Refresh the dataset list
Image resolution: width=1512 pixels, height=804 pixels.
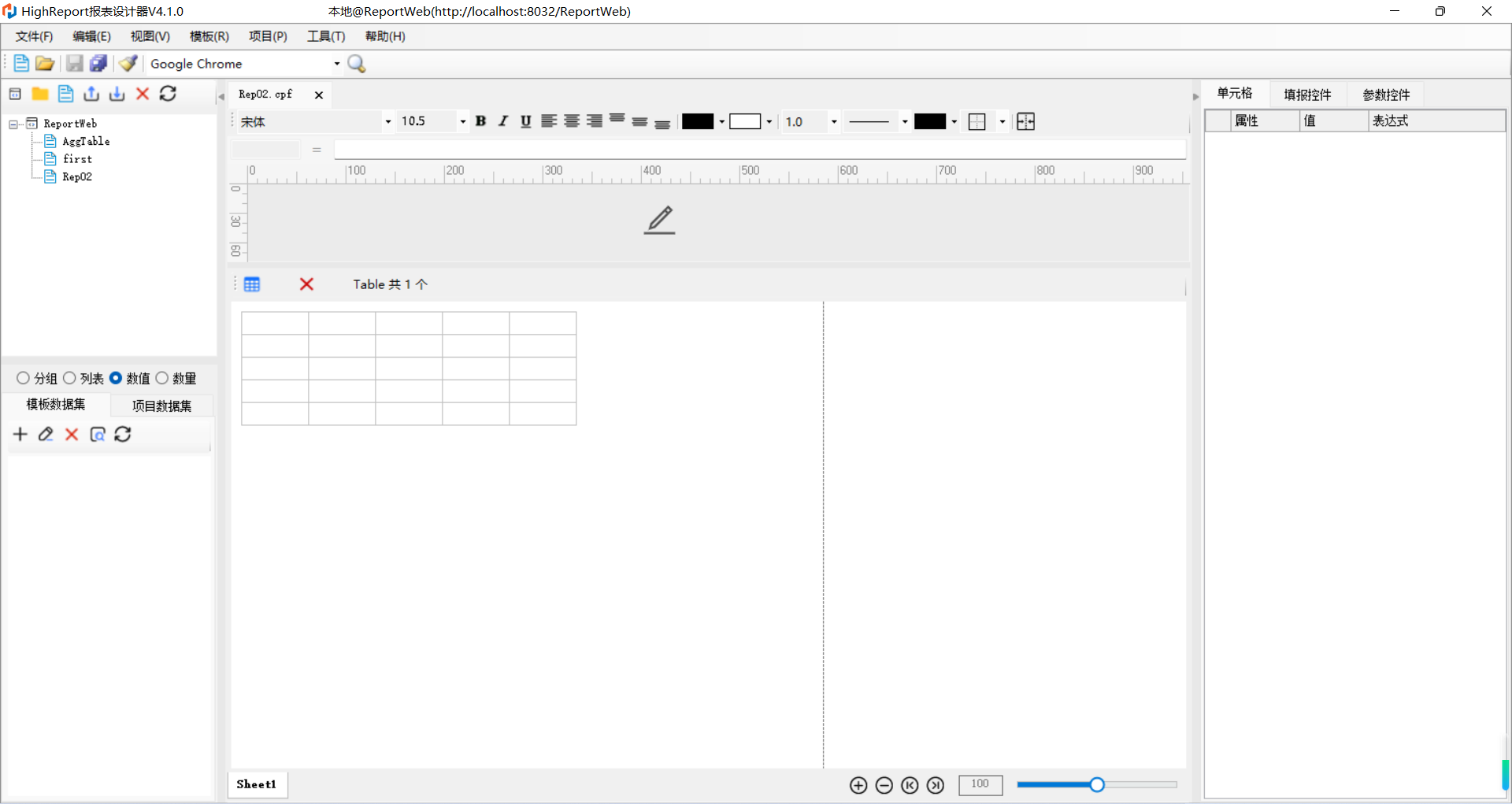[x=123, y=435]
